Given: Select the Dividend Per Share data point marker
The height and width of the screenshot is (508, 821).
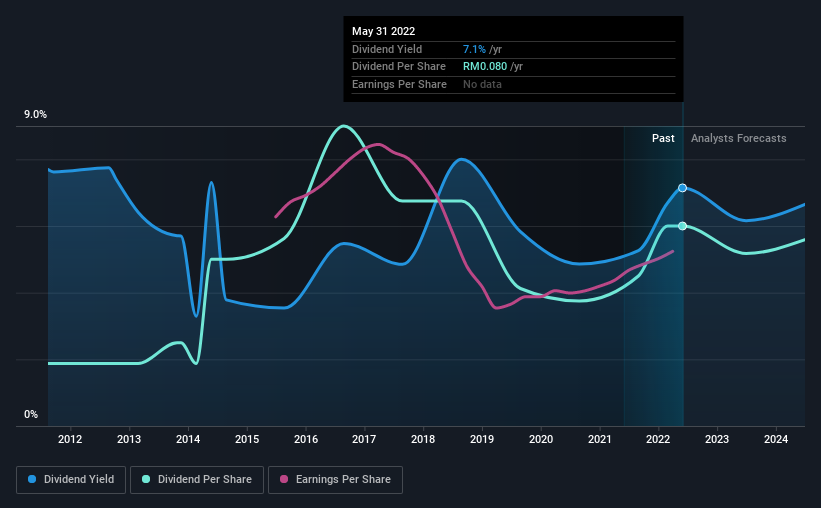Looking at the screenshot, I should (x=682, y=226).
